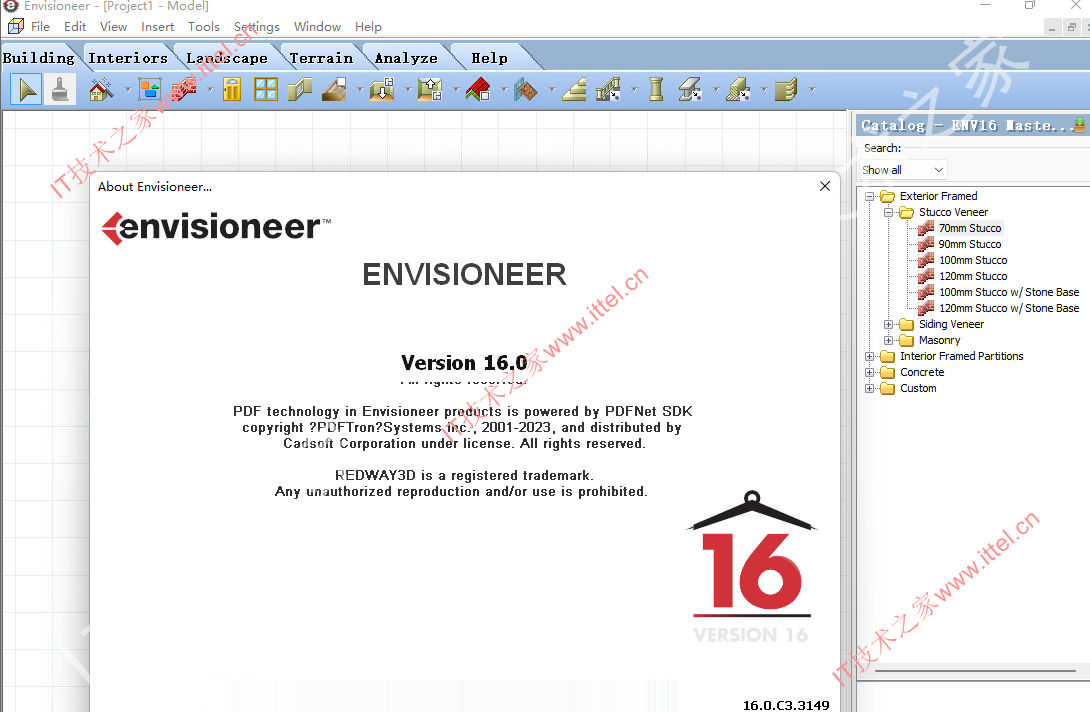The image size is (1090, 712).
Task: Switch to the Building tab
Action: [39, 58]
